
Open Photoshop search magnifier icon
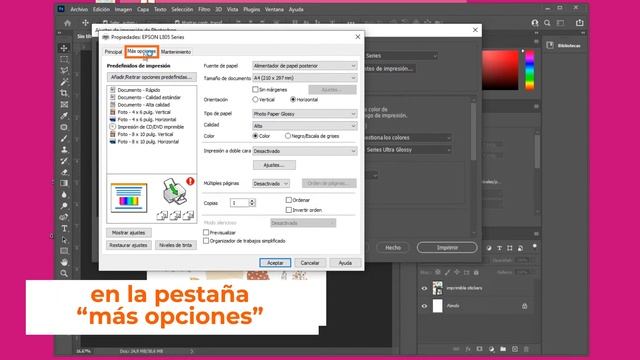tap(547, 23)
